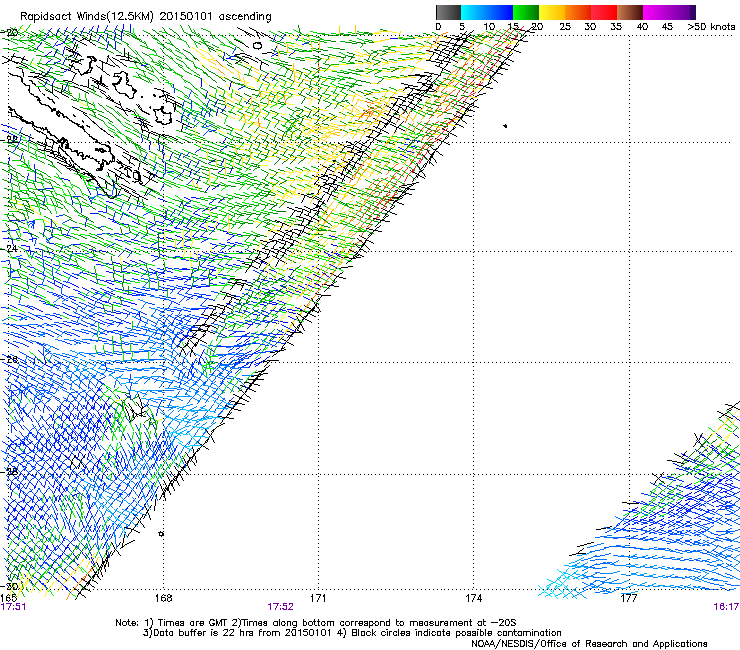Click latitude label '-26'
Image resolution: width=740 pixels, height=650 pixels.
point(10,359)
